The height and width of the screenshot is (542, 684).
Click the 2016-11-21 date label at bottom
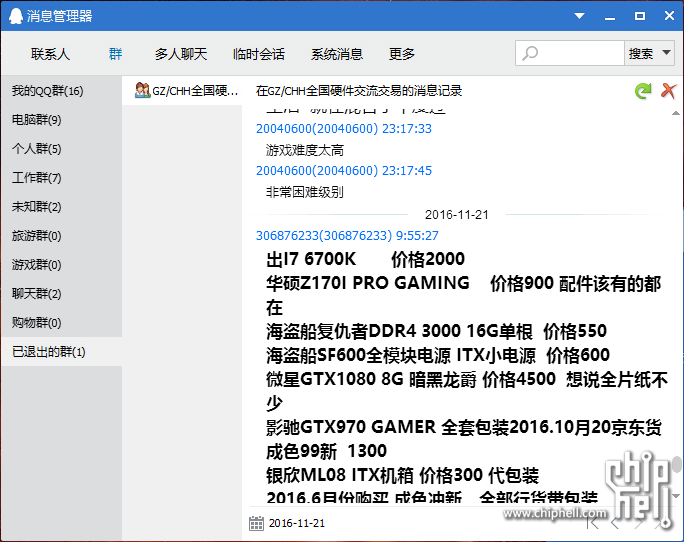(x=297, y=523)
